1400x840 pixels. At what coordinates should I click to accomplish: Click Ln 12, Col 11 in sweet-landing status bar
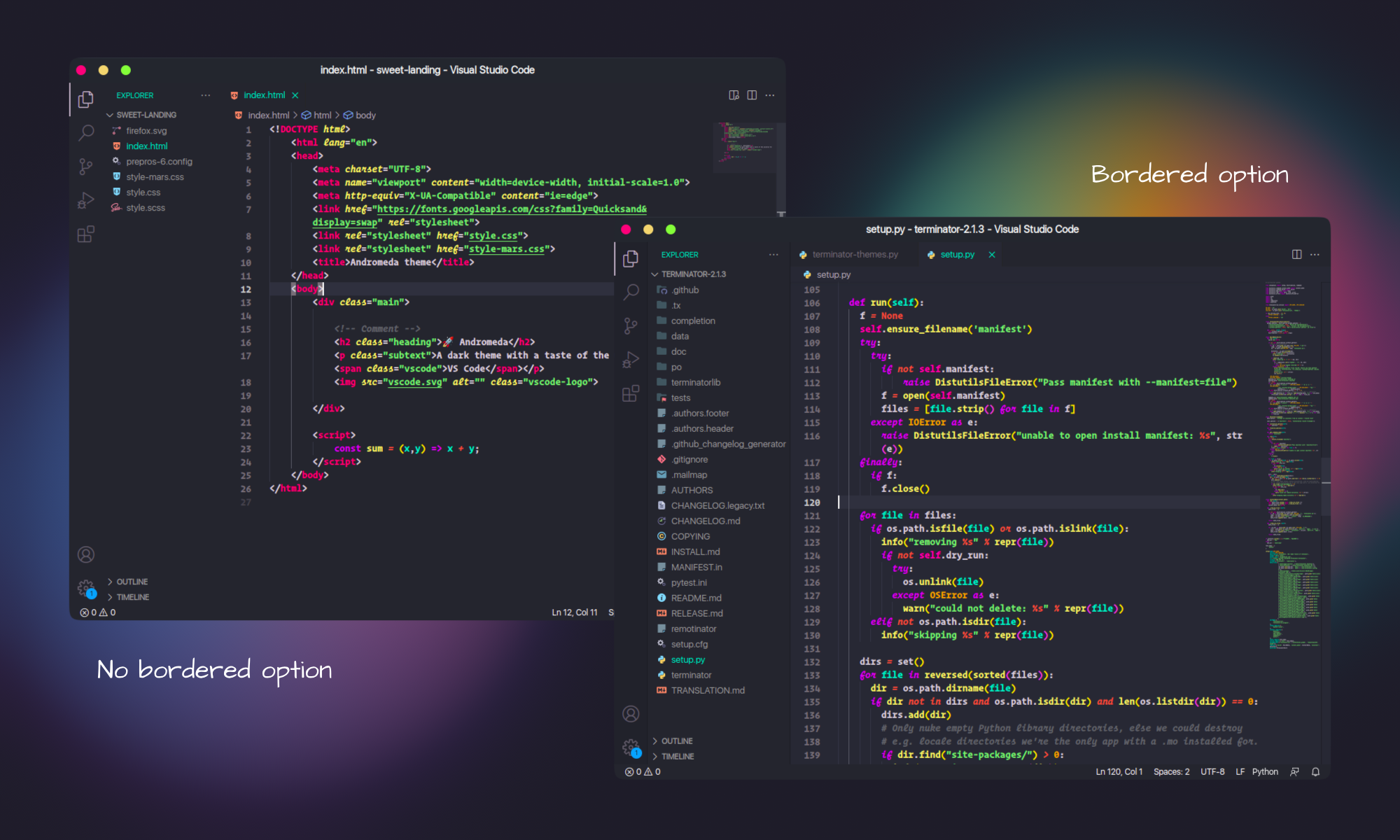point(574,612)
